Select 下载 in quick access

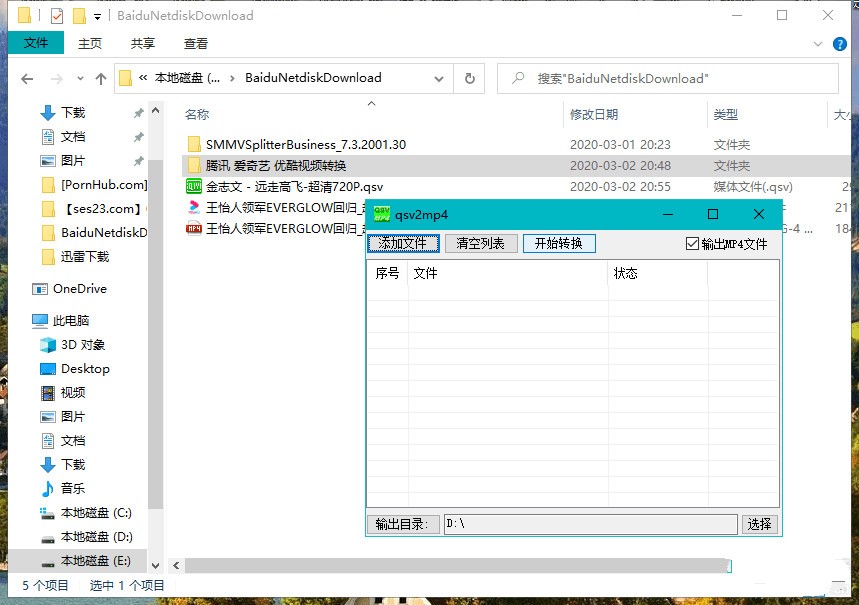(73, 113)
